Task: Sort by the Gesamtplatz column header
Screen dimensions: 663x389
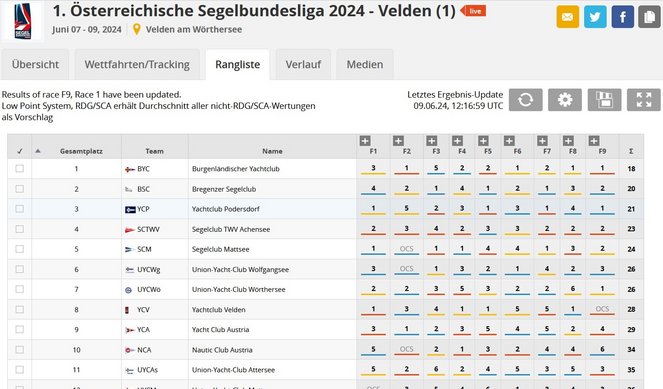Action: click(81, 151)
